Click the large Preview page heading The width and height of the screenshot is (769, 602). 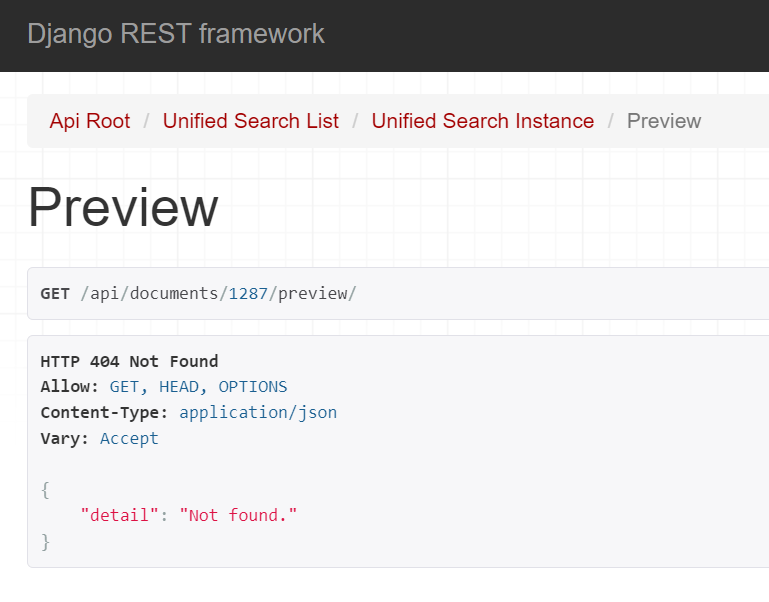[123, 207]
